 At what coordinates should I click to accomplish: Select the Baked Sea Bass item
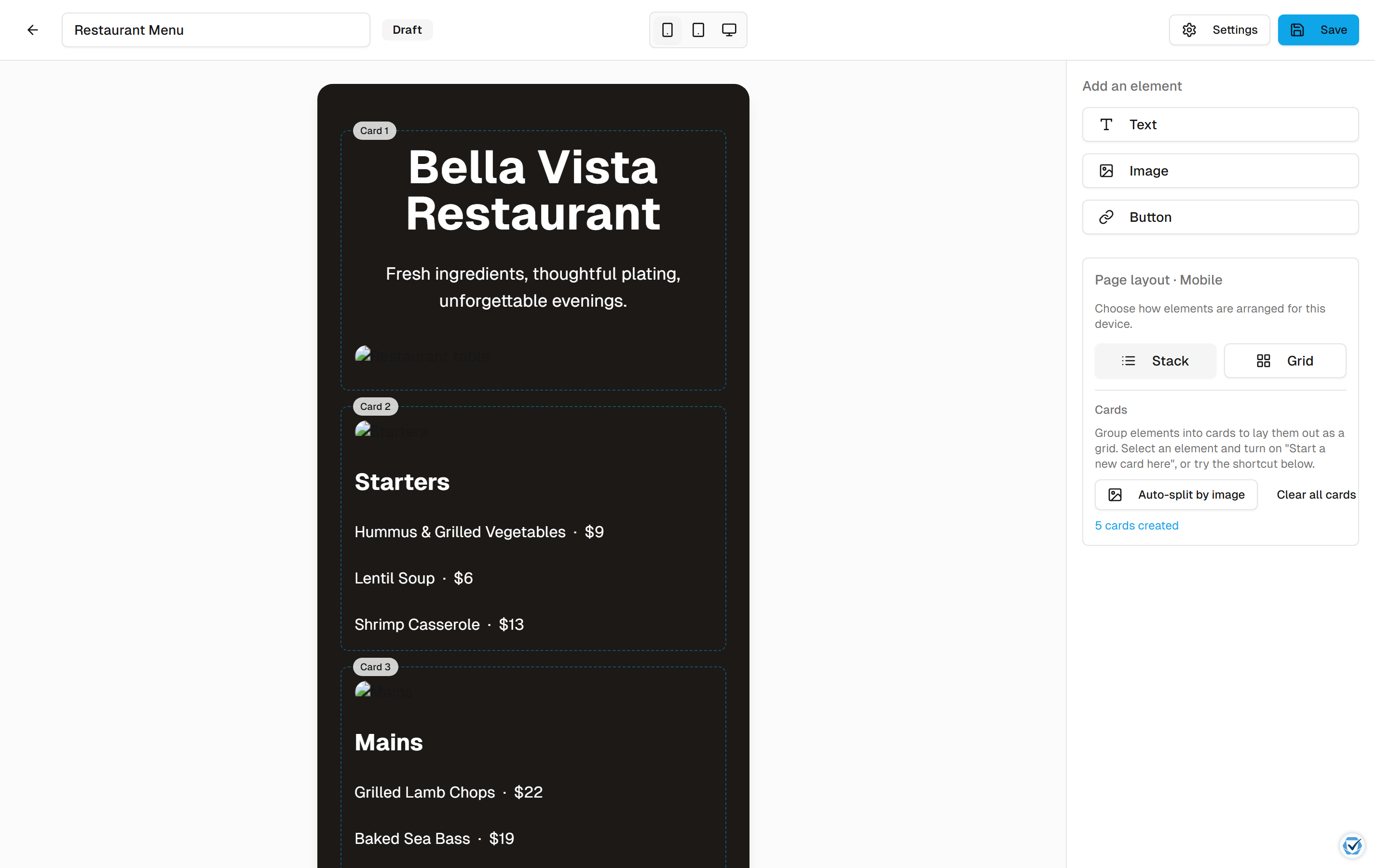coord(434,838)
